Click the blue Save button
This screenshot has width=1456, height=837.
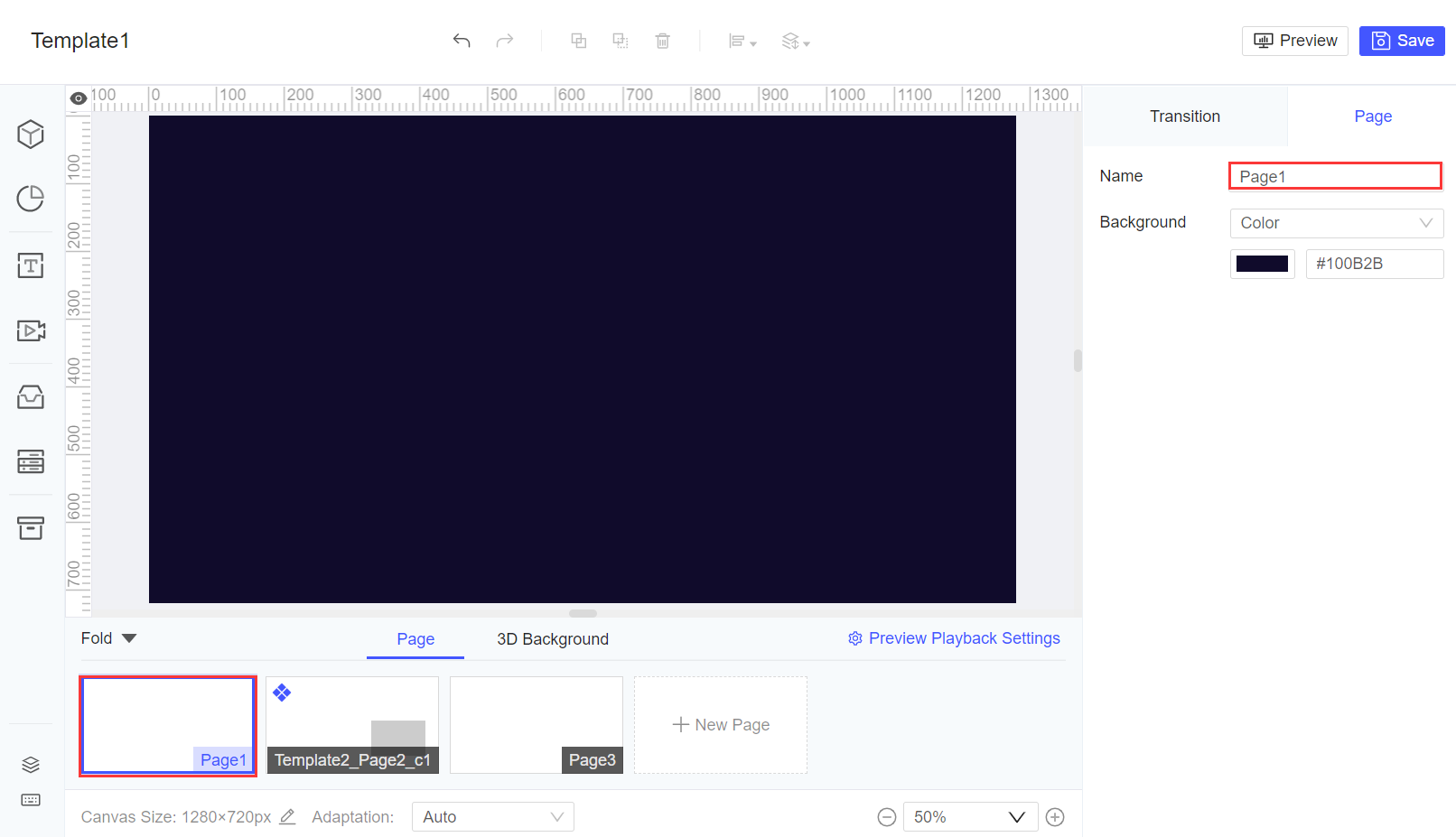pyautogui.click(x=1401, y=41)
